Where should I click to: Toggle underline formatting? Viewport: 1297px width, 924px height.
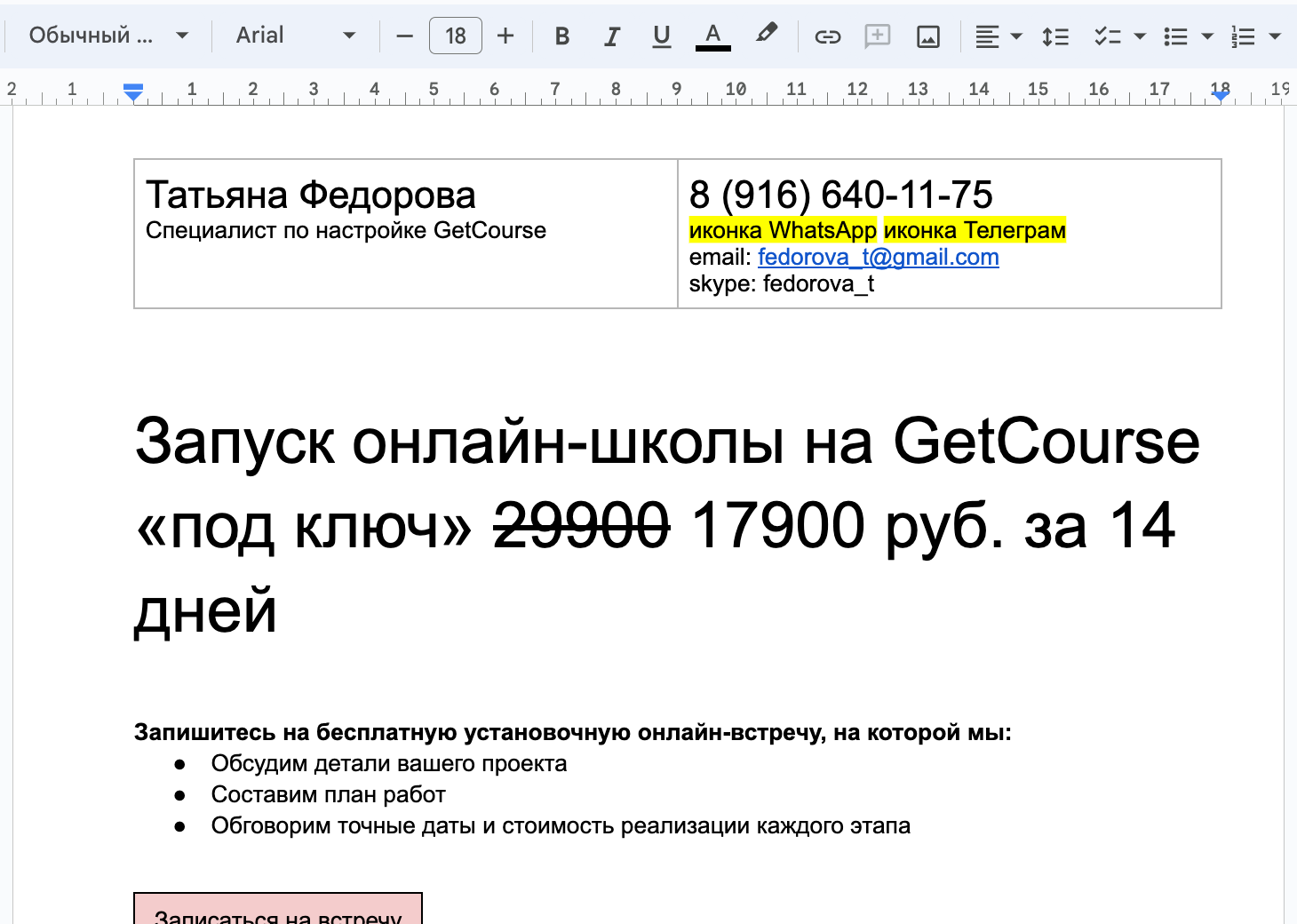[661, 36]
